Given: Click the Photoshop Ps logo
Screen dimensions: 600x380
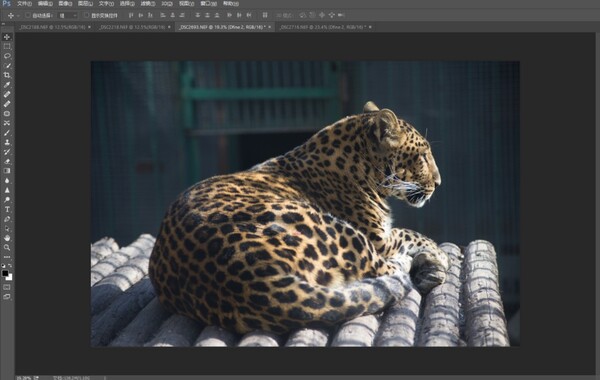Looking at the screenshot, I should [x=7, y=3].
